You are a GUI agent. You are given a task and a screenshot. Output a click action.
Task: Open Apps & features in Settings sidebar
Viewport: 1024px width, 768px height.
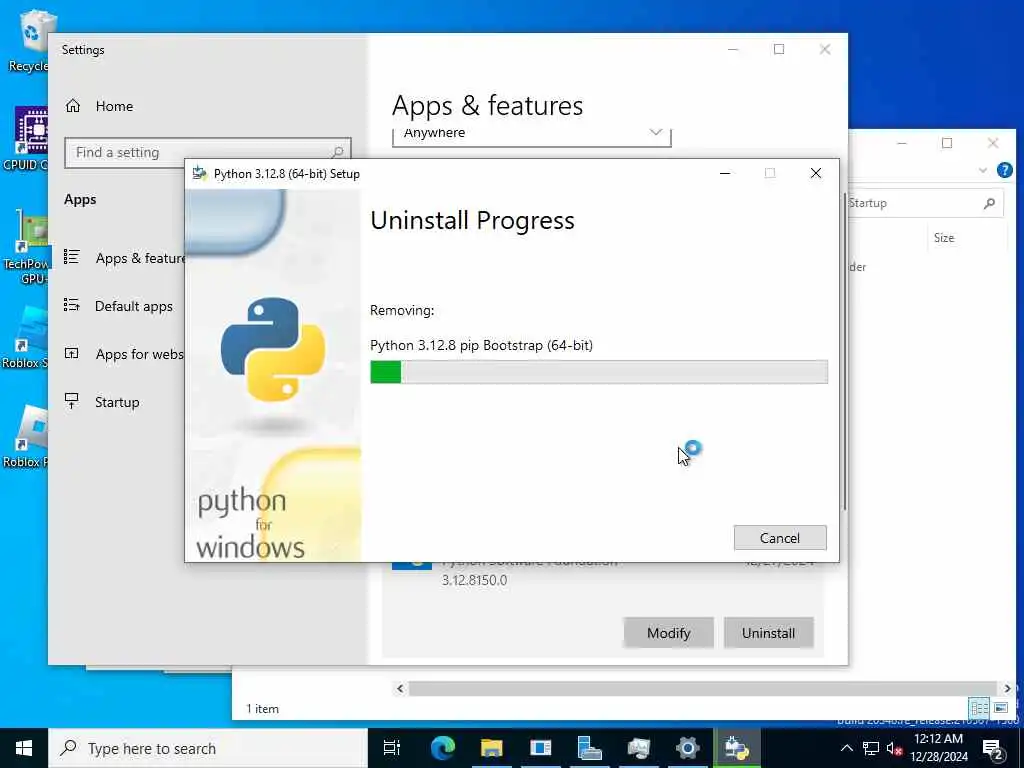pos(124,258)
